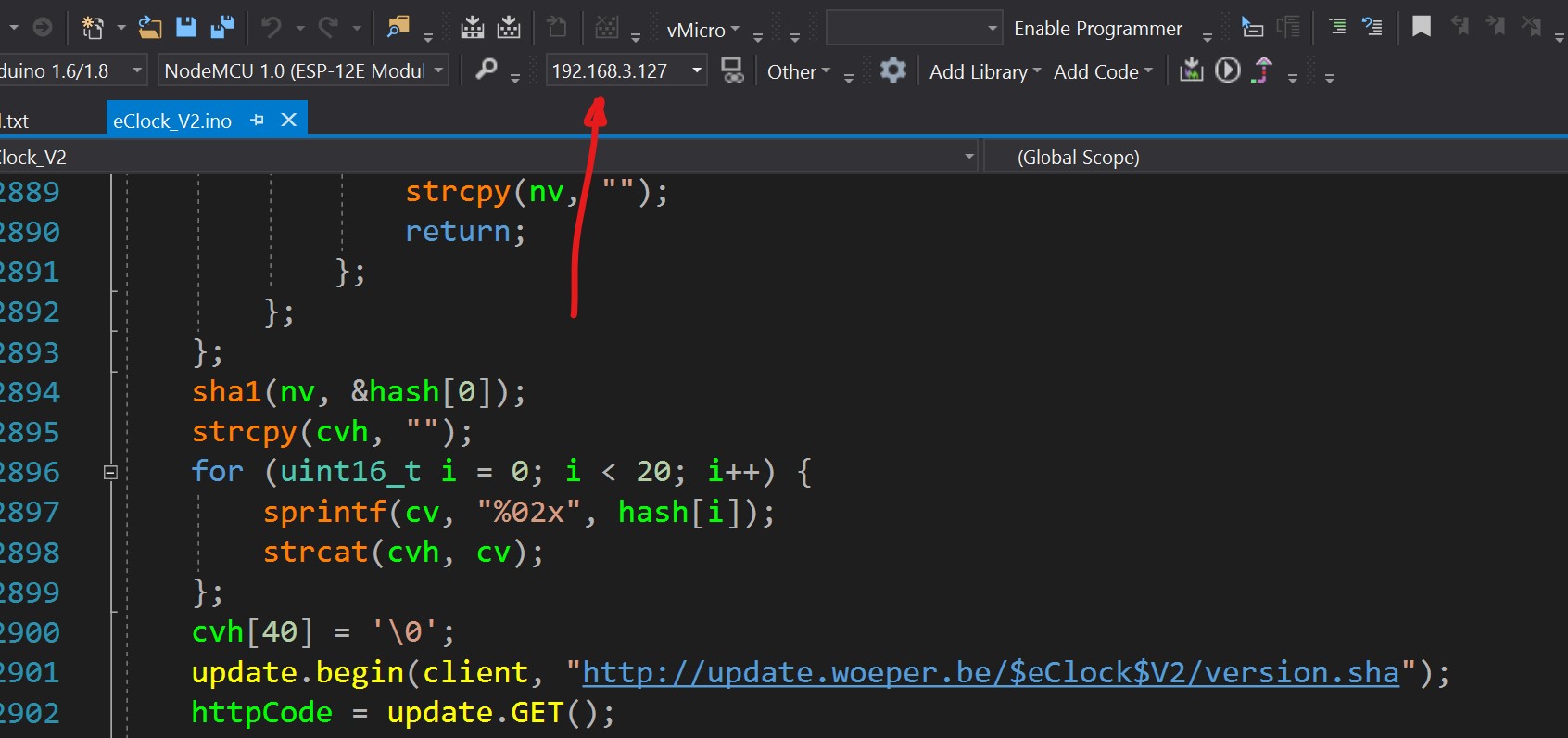This screenshot has width=1568, height=738.
Task: Click the Save All icon
Action: click(222, 28)
